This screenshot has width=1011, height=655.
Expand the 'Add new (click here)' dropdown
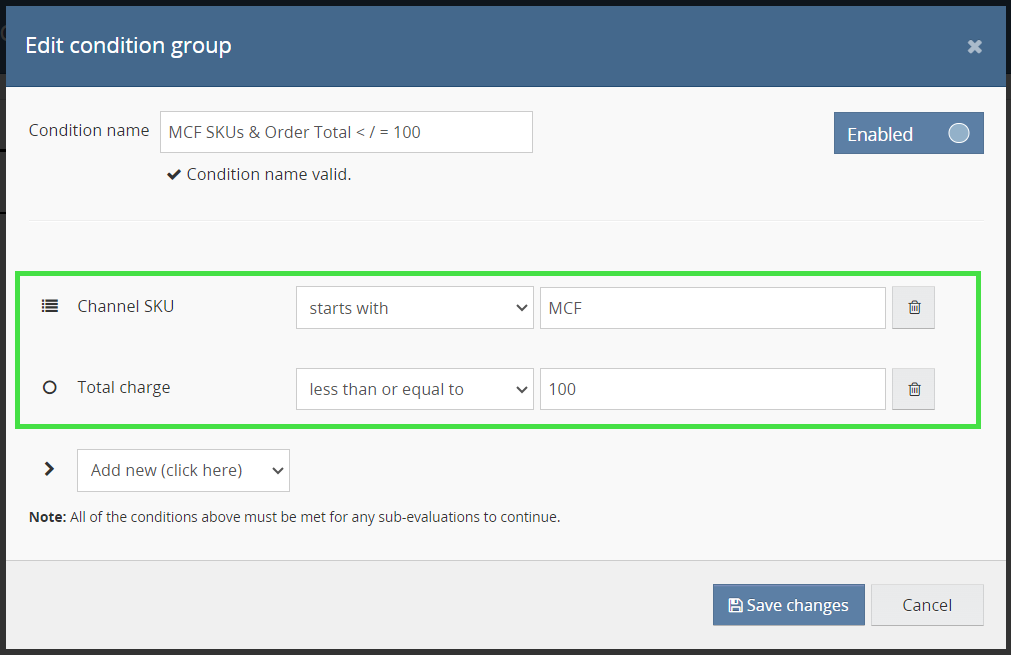[183, 470]
